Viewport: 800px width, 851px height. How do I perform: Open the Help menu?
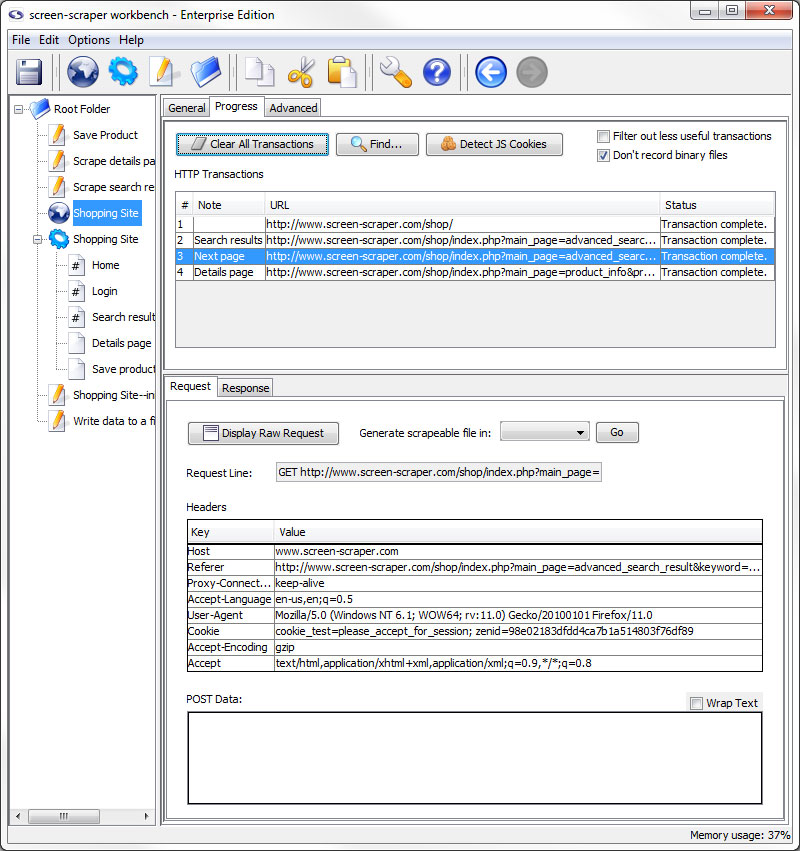[x=131, y=40]
